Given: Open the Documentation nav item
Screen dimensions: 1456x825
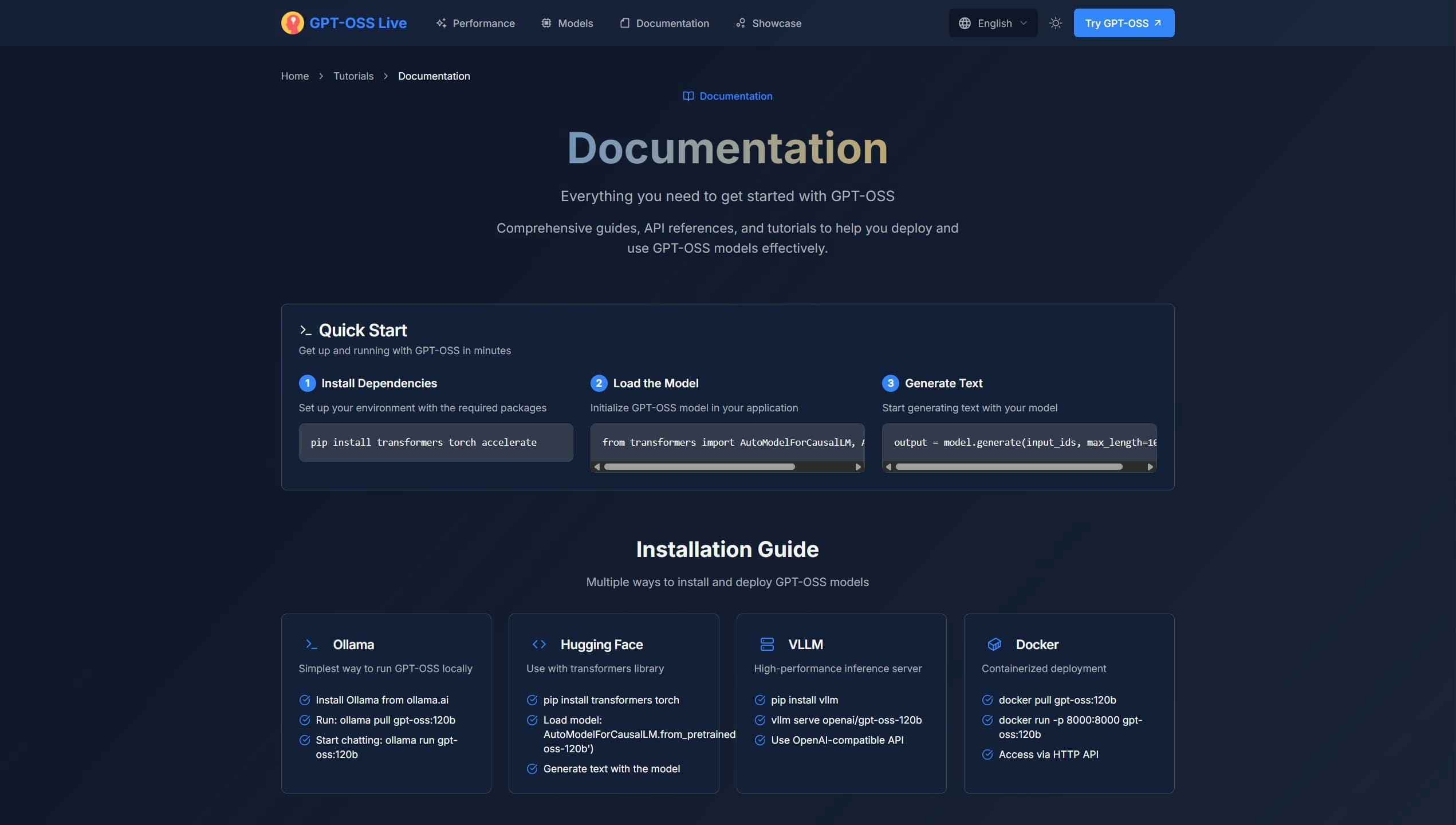Looking at the screenshot, I should (664, 23).
